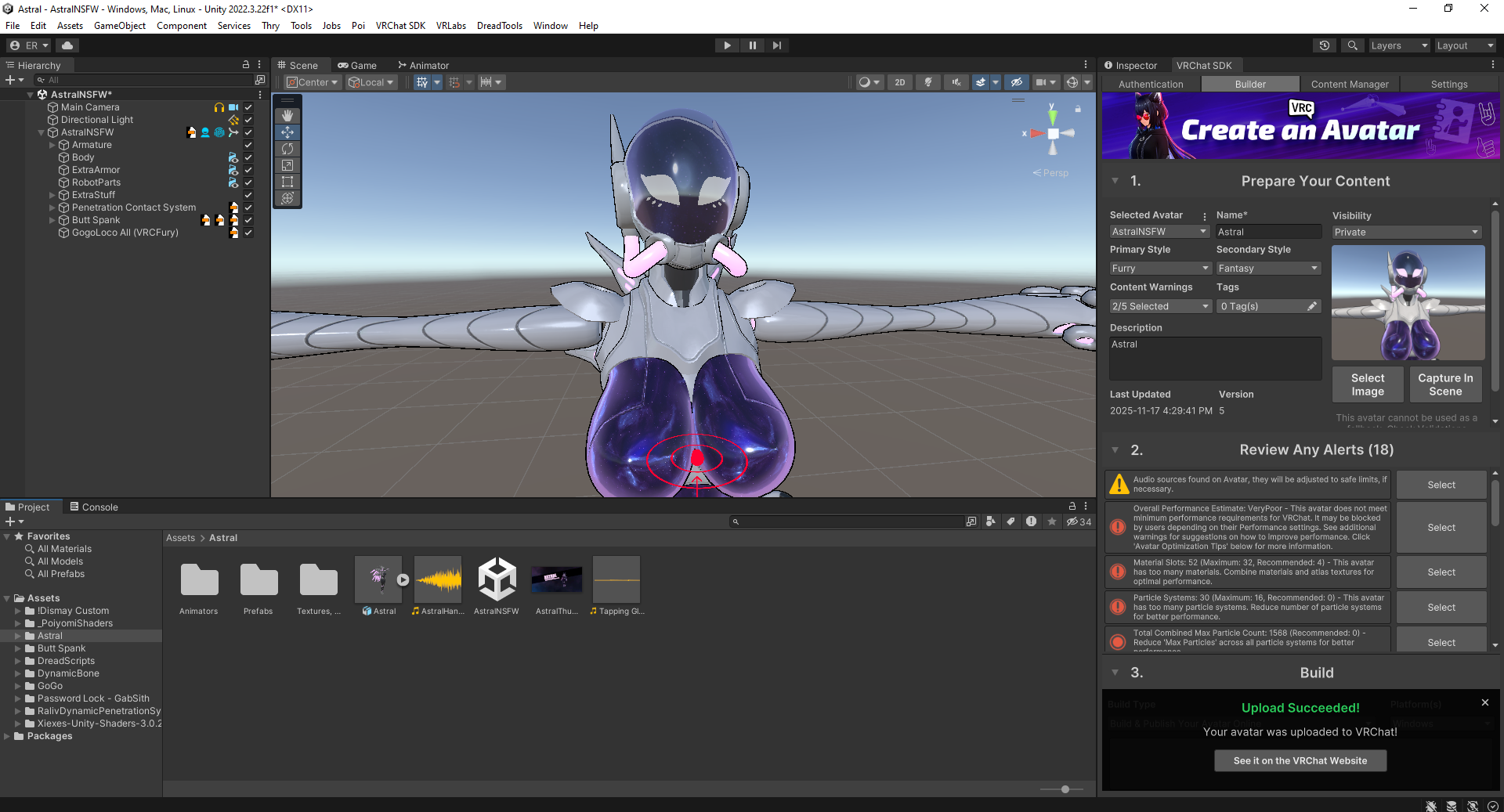Toggle hidden objects visibility in Scene toolbar

click(x=1017, y=82)
